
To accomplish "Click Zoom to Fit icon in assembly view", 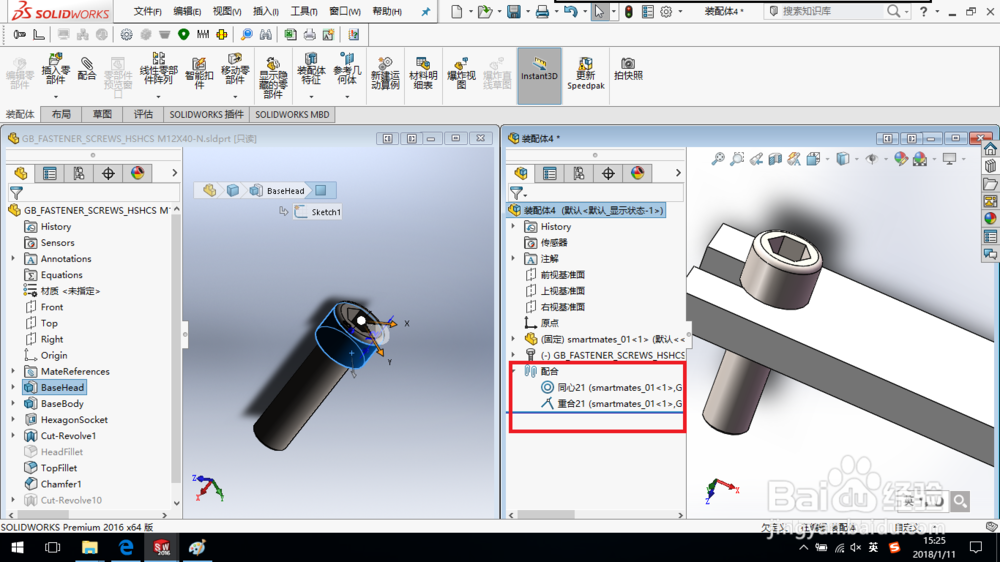I will (718, 159).
